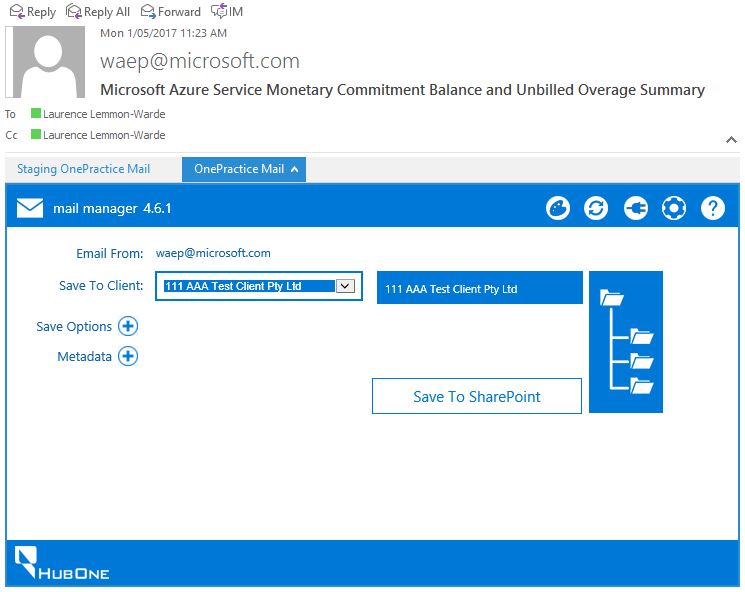The width and height of the screenshot is (745, 592).
Task: Switch to Staging OnePractice Mail tab
Action: coord(84,169)
